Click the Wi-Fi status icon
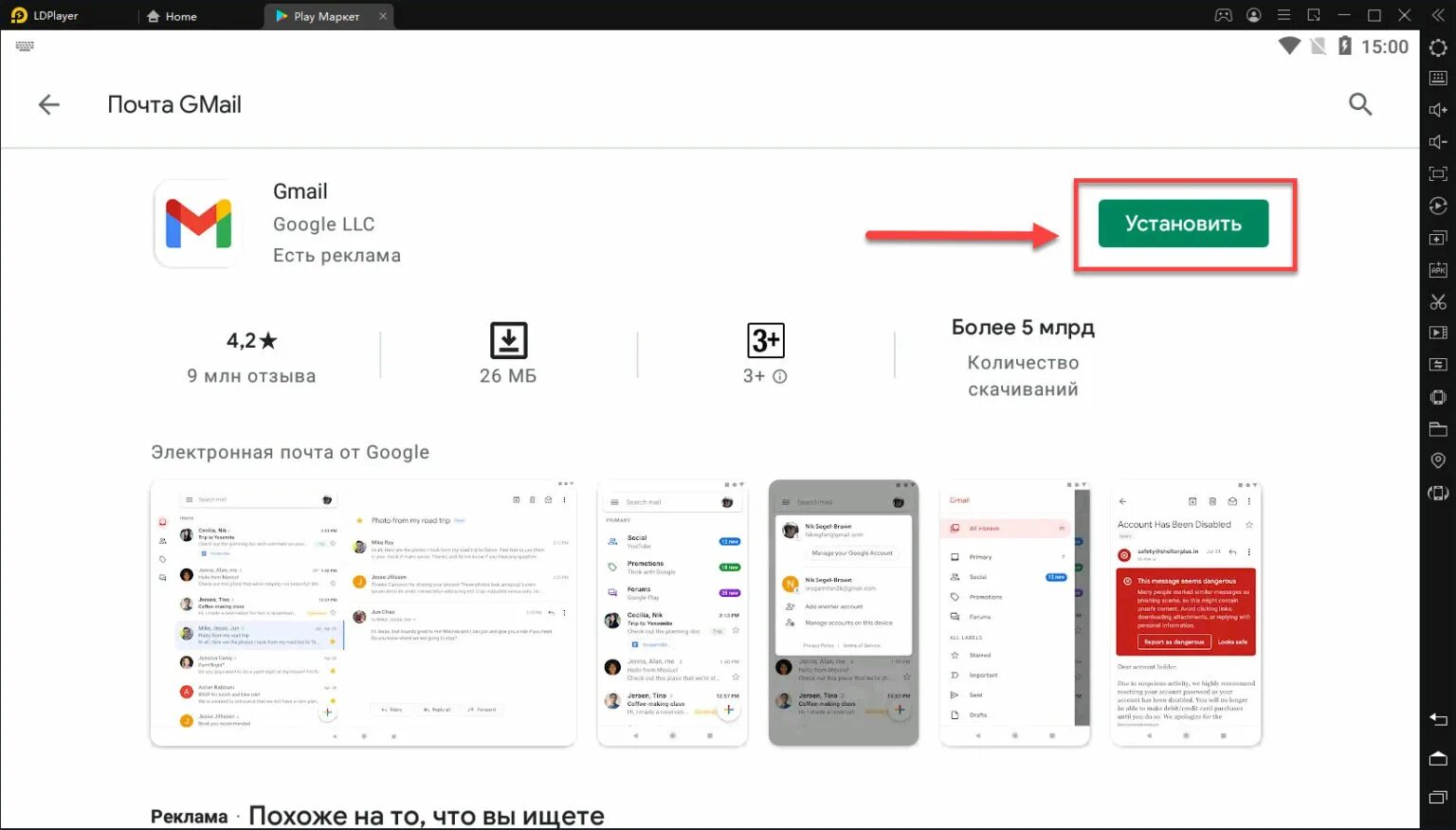 [1289, 46]
